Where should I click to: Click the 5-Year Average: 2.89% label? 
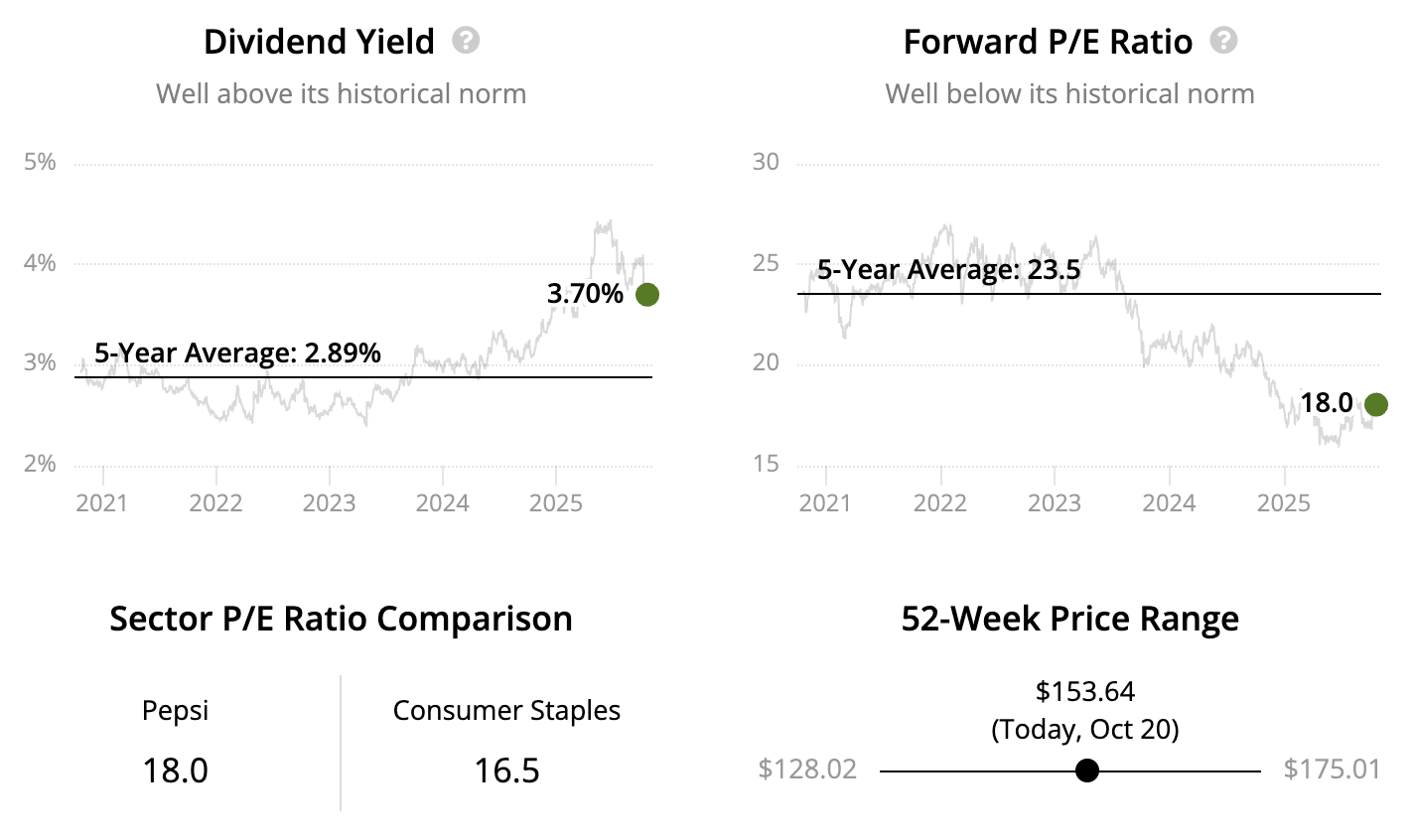[x=237, y=352]
